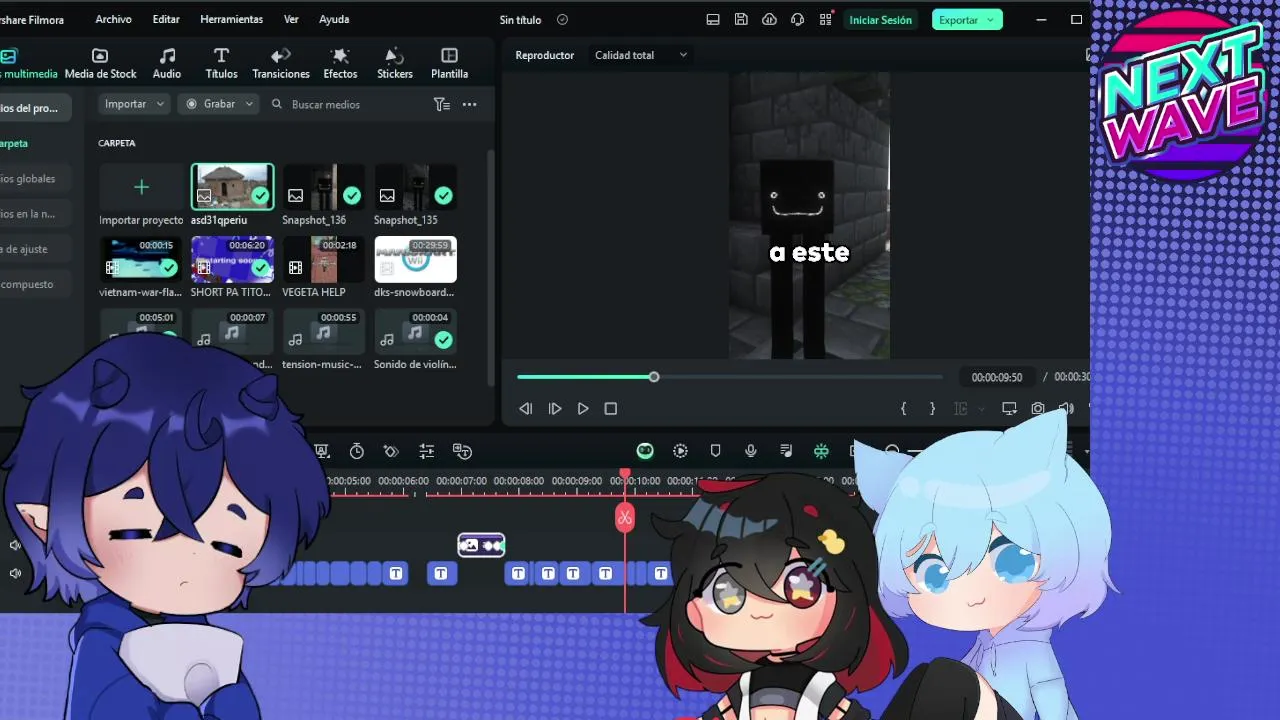This screenshot has width=1280, height=720.
Task: Click the 00:00:07:00 mark on timeline ruler
Action: tap(461, 481)
